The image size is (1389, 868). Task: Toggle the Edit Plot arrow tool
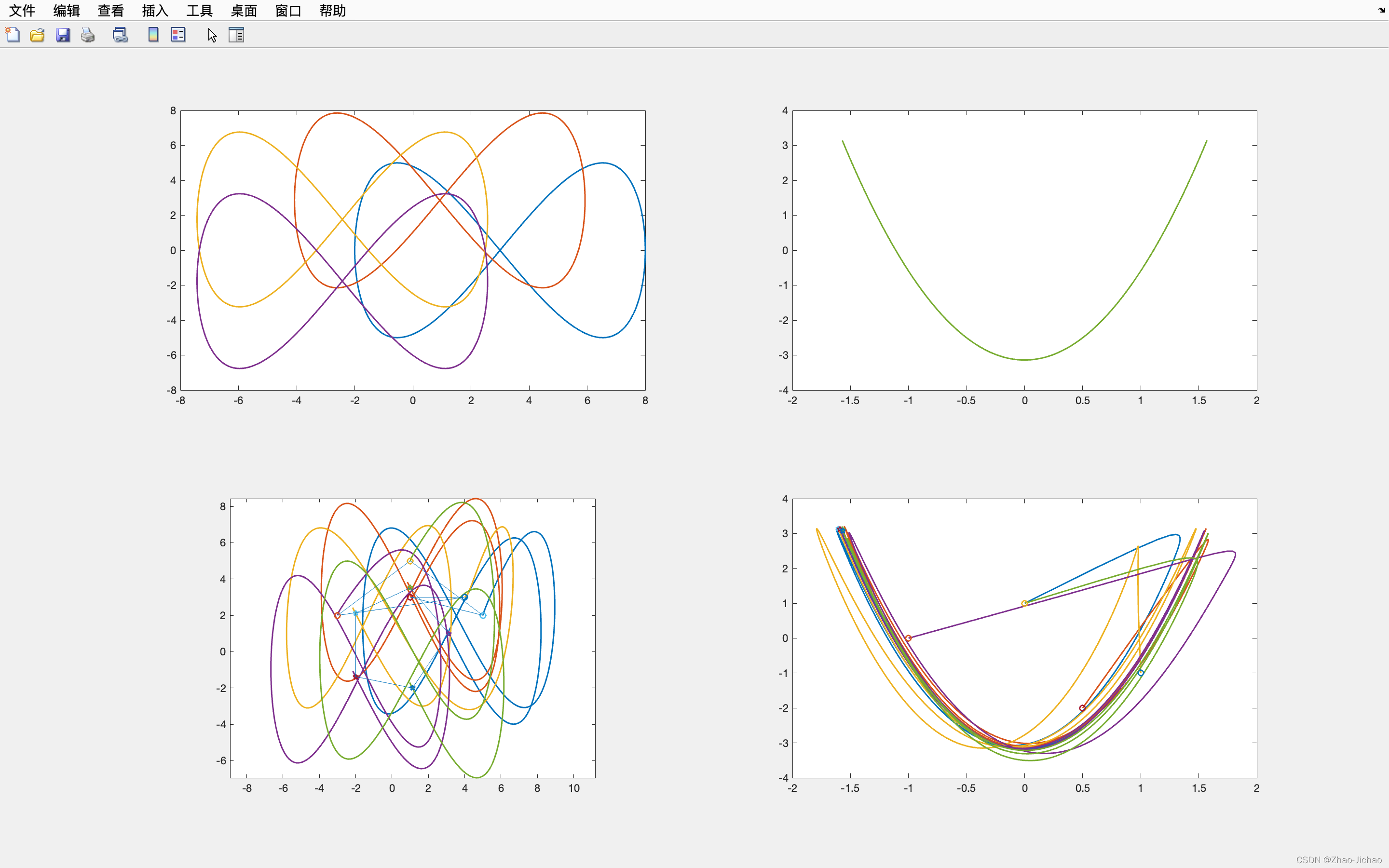[x=212, y=35]
